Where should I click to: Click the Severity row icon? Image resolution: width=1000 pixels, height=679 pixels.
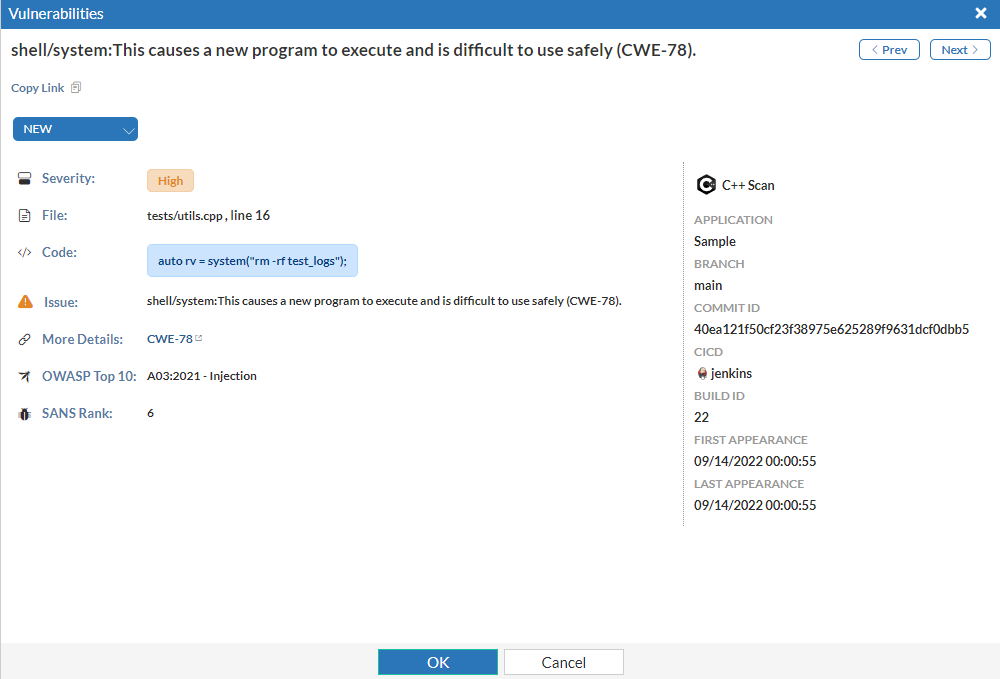pyautogui.click(x=24, y=179)
